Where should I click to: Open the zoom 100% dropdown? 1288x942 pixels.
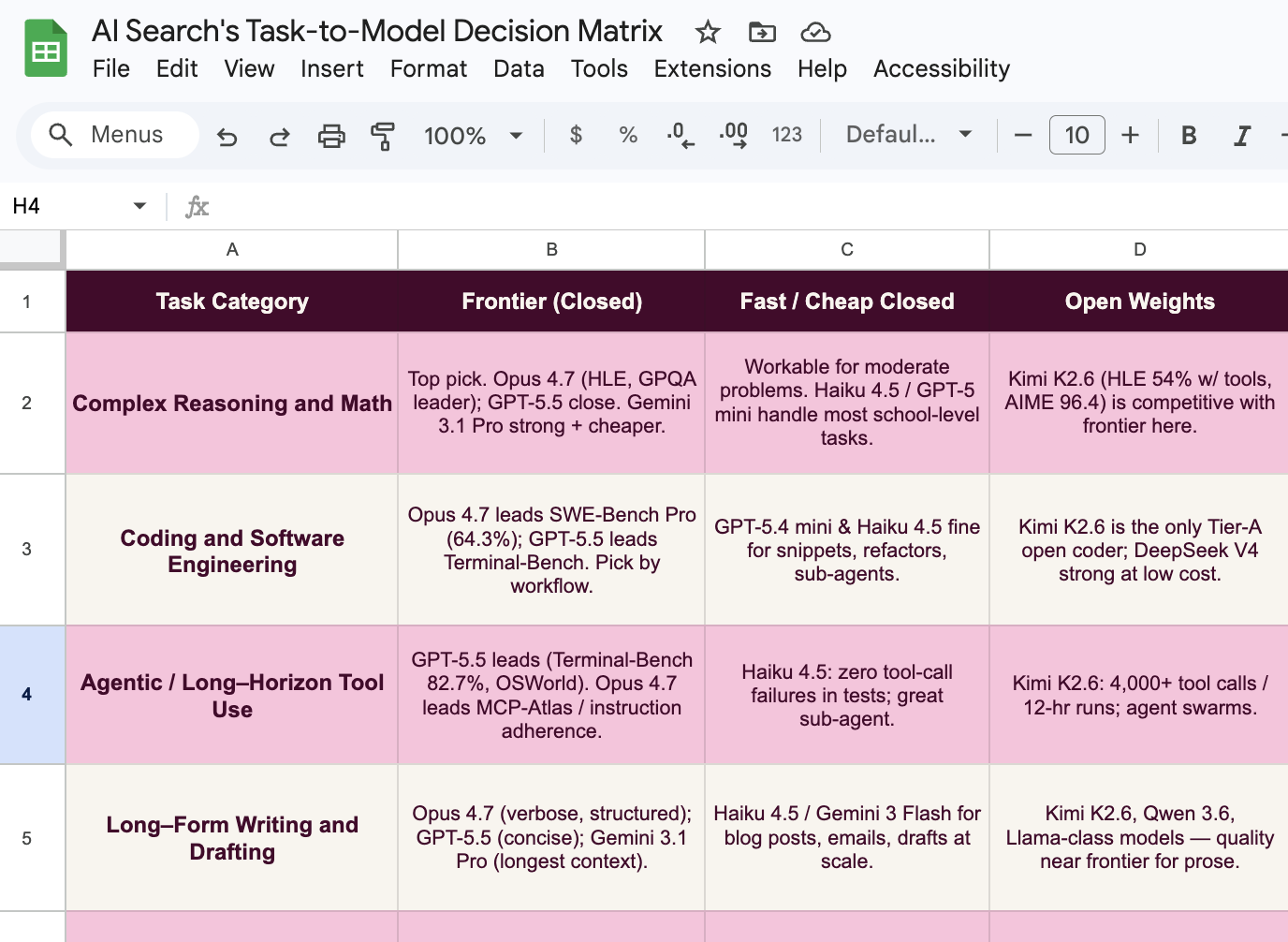(x=473, y=136)
